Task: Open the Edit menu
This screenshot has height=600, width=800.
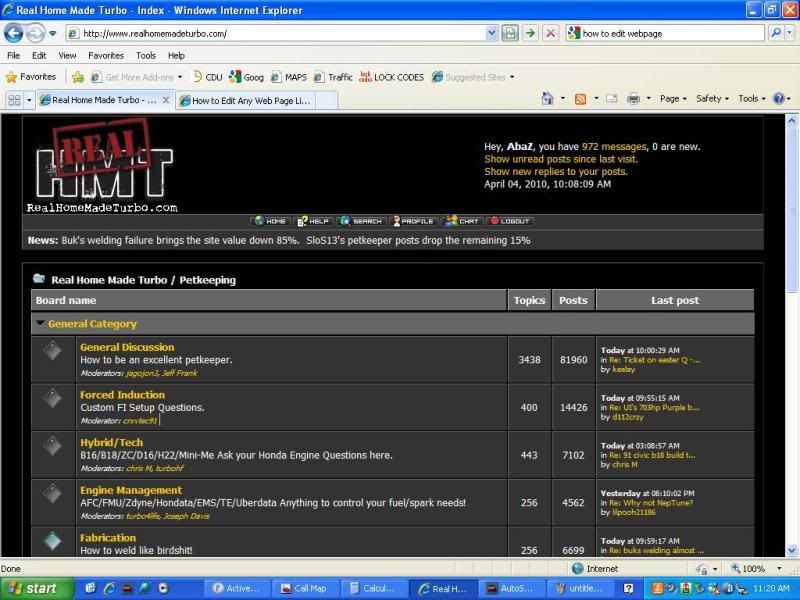Action: tap(39, 56)
